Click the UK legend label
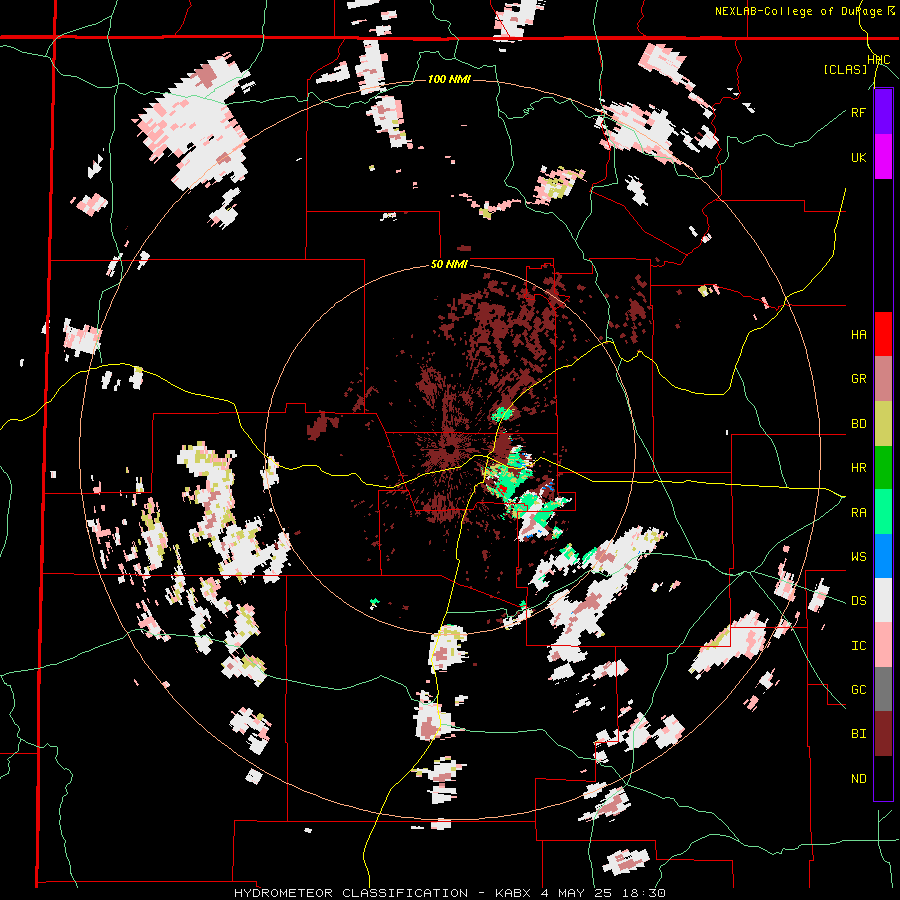This screenshot has height=900, width=900. point(858,158)
